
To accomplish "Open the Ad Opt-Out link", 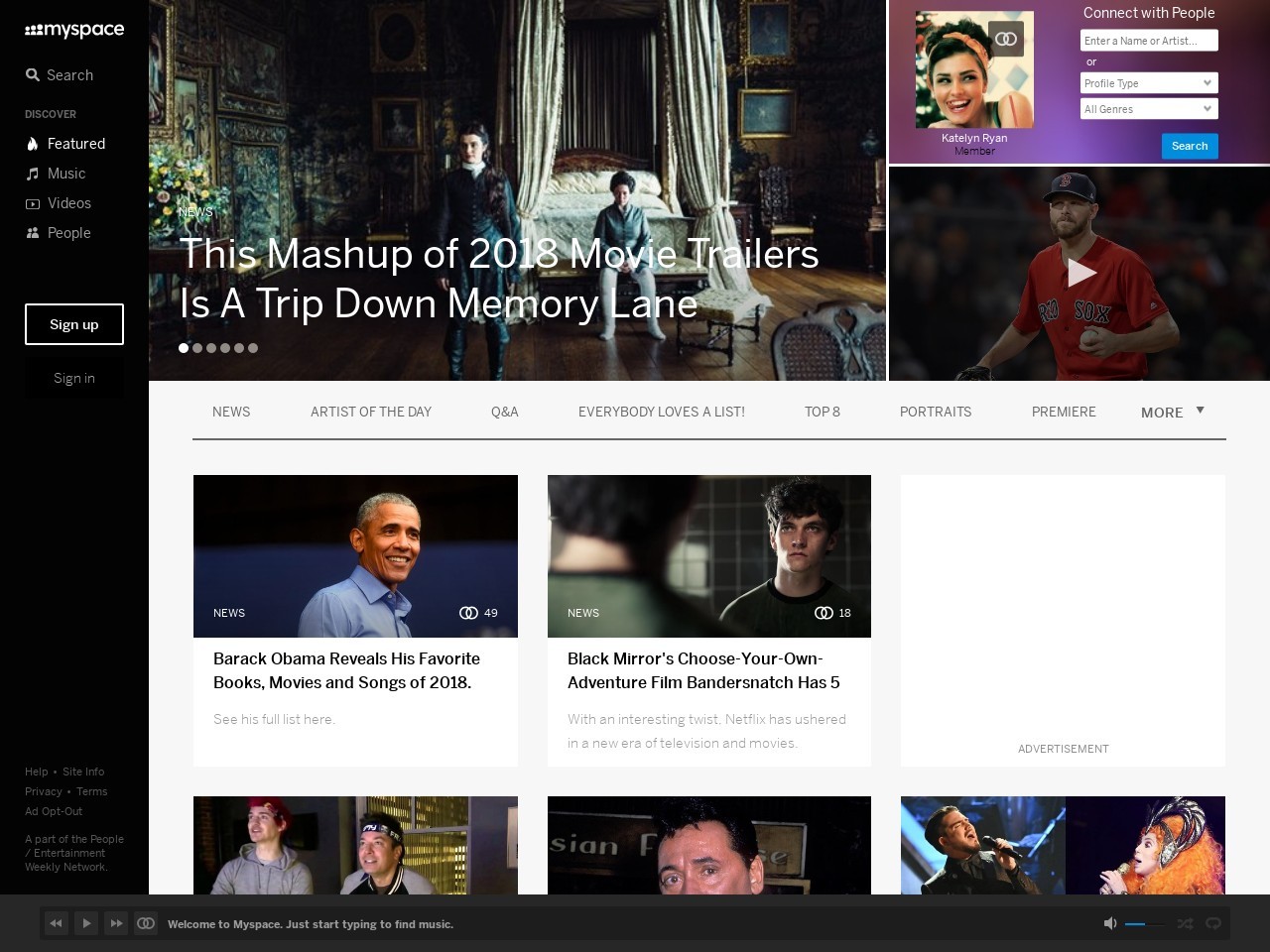I will (54, 811).
